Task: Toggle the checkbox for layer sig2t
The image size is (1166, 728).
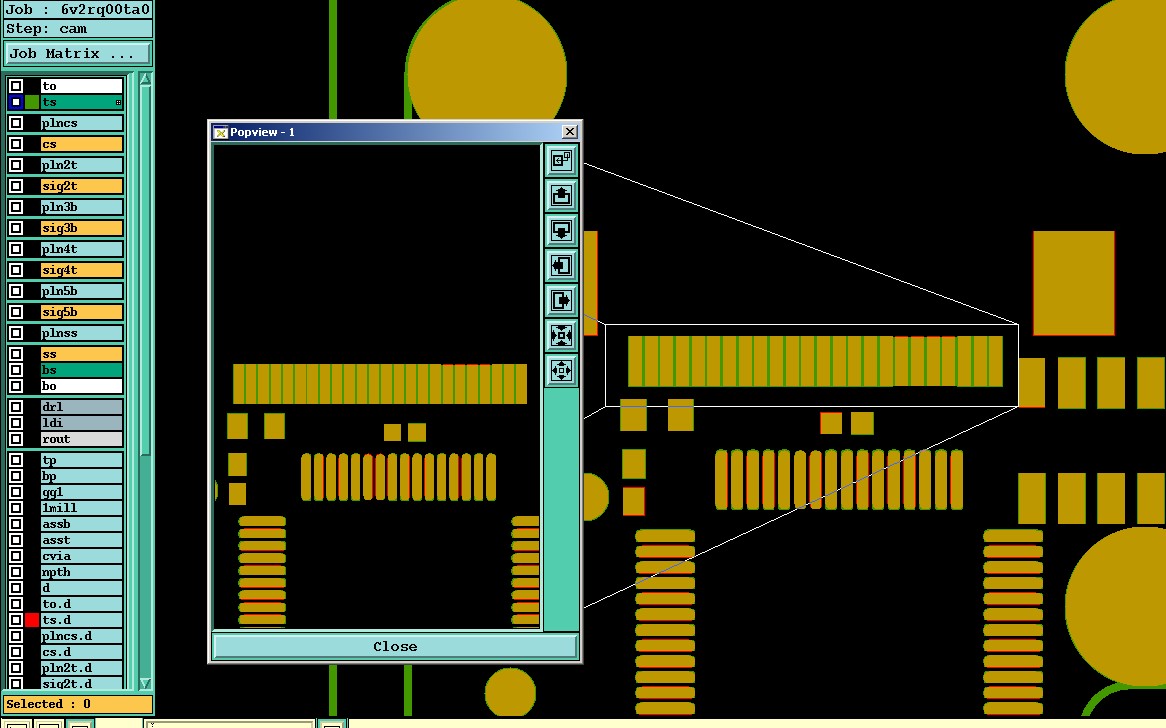Action: pyautogui.click(x=16, y=186)
